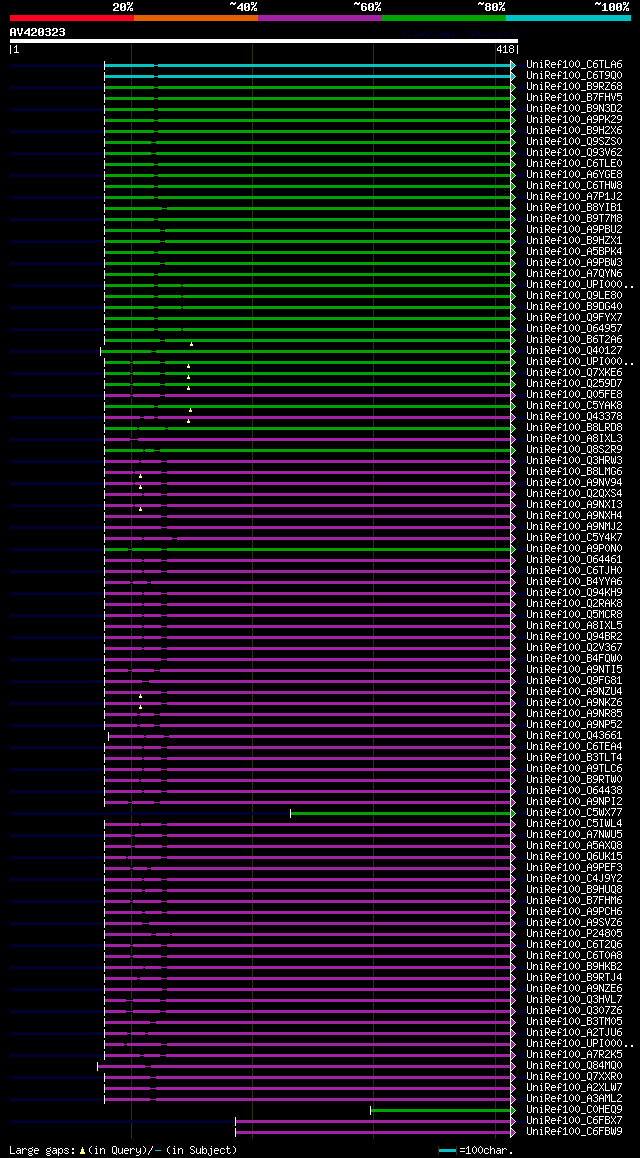Select hit label UniRef100_Q9LE80
The width and height of the screenshot is (640, 1158).
pos(574,296)
